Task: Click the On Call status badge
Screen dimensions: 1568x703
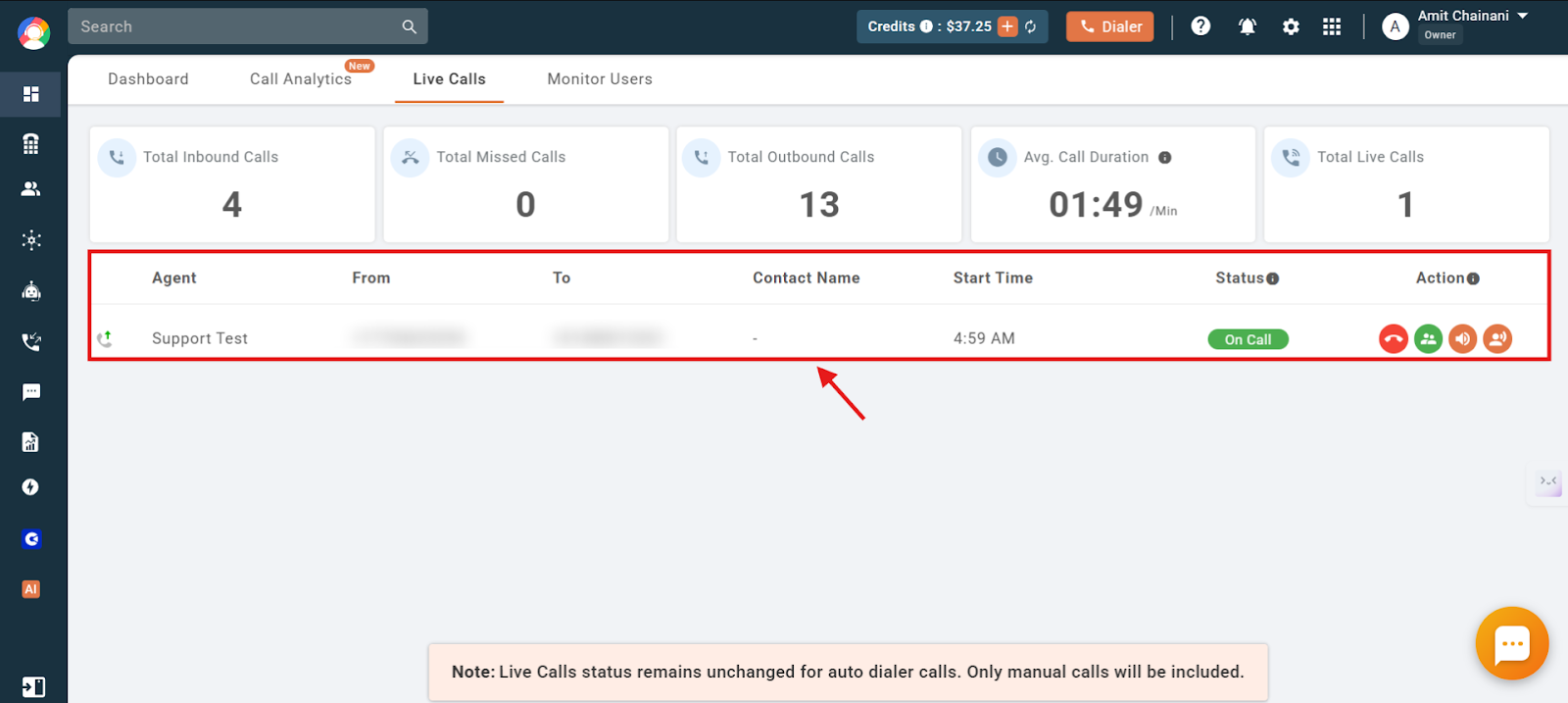Action: point(1249,339)
